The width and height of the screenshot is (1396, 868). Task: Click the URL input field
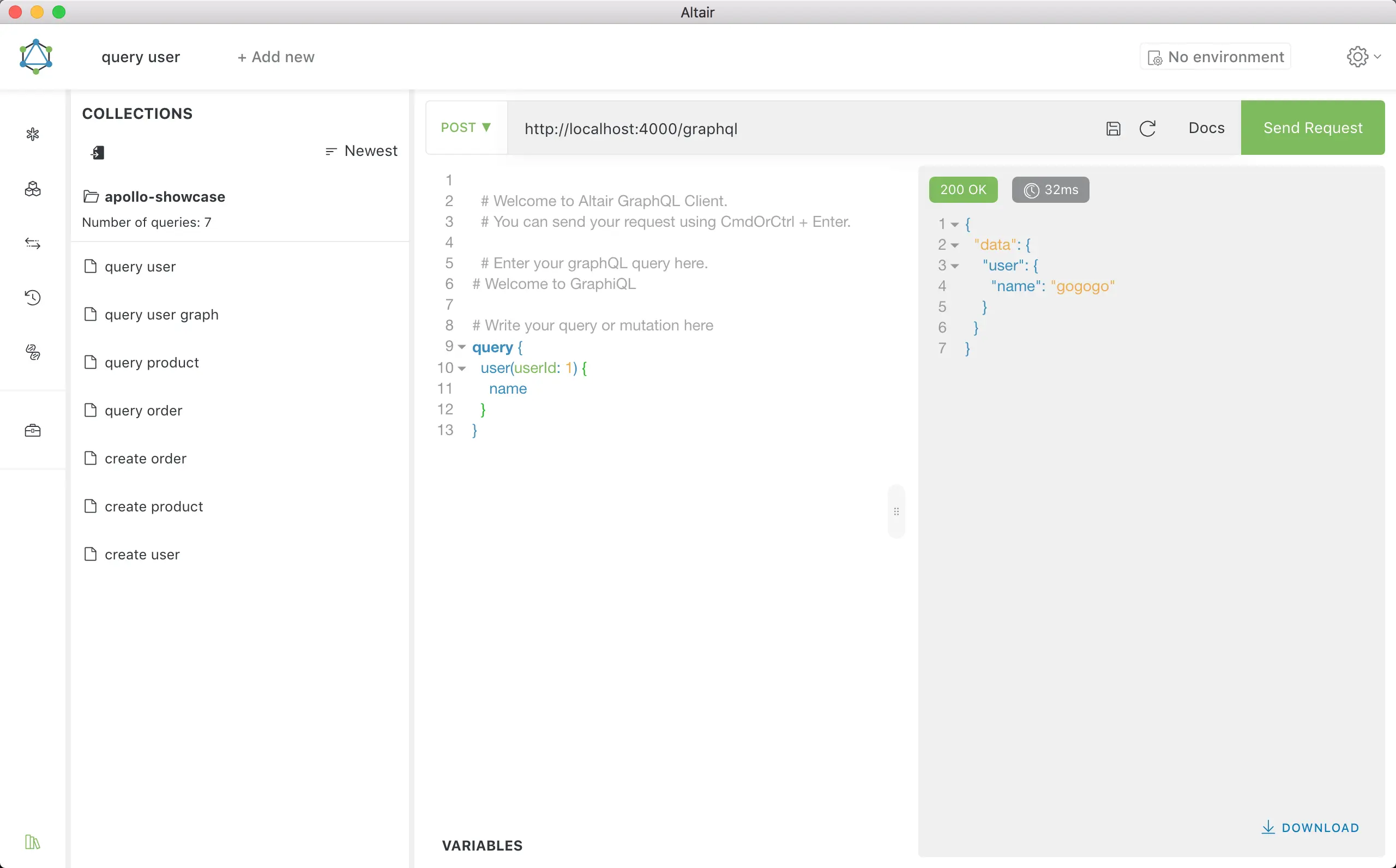[804, 129]
